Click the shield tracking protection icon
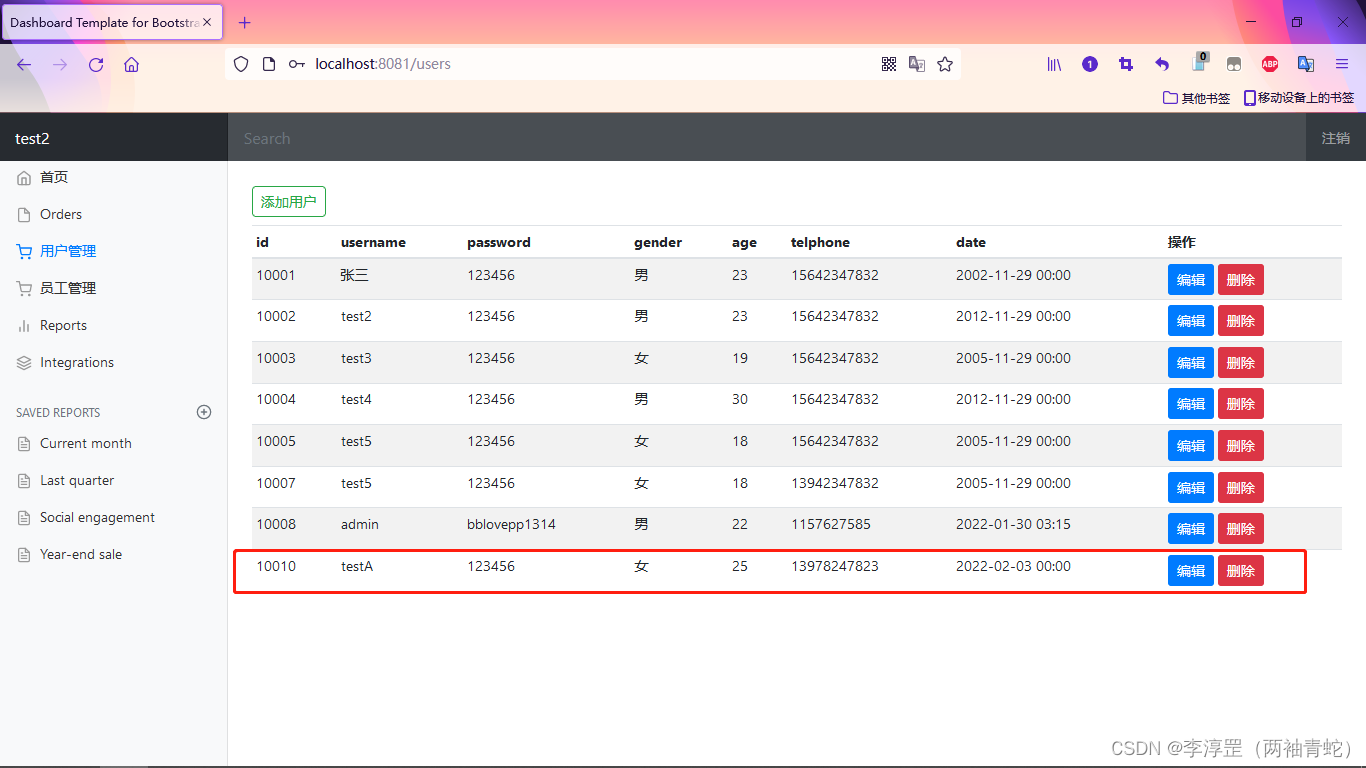This screenshot has width=1366, height=768. pos(241,64)
